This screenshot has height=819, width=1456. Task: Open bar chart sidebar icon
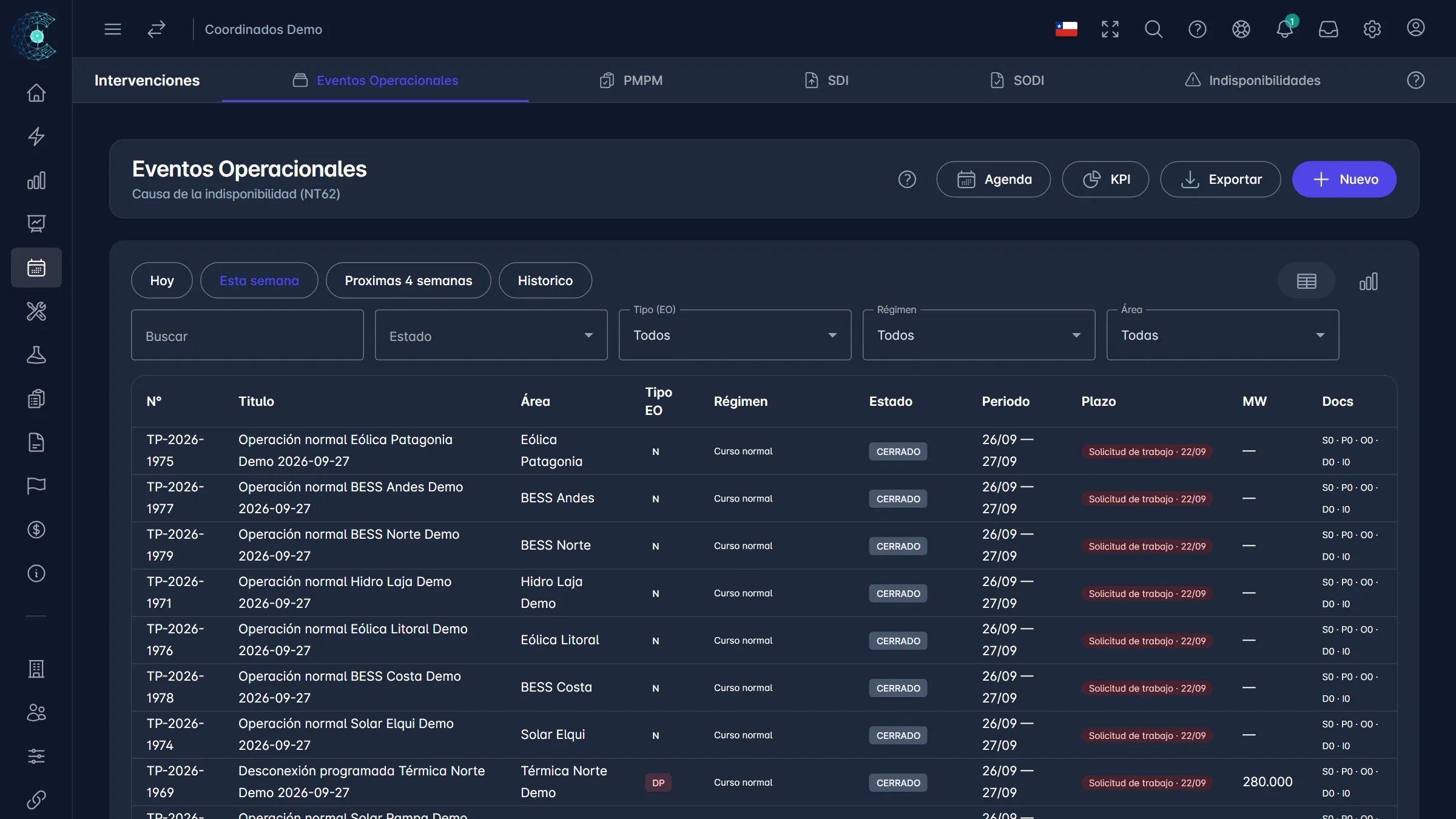36,180
